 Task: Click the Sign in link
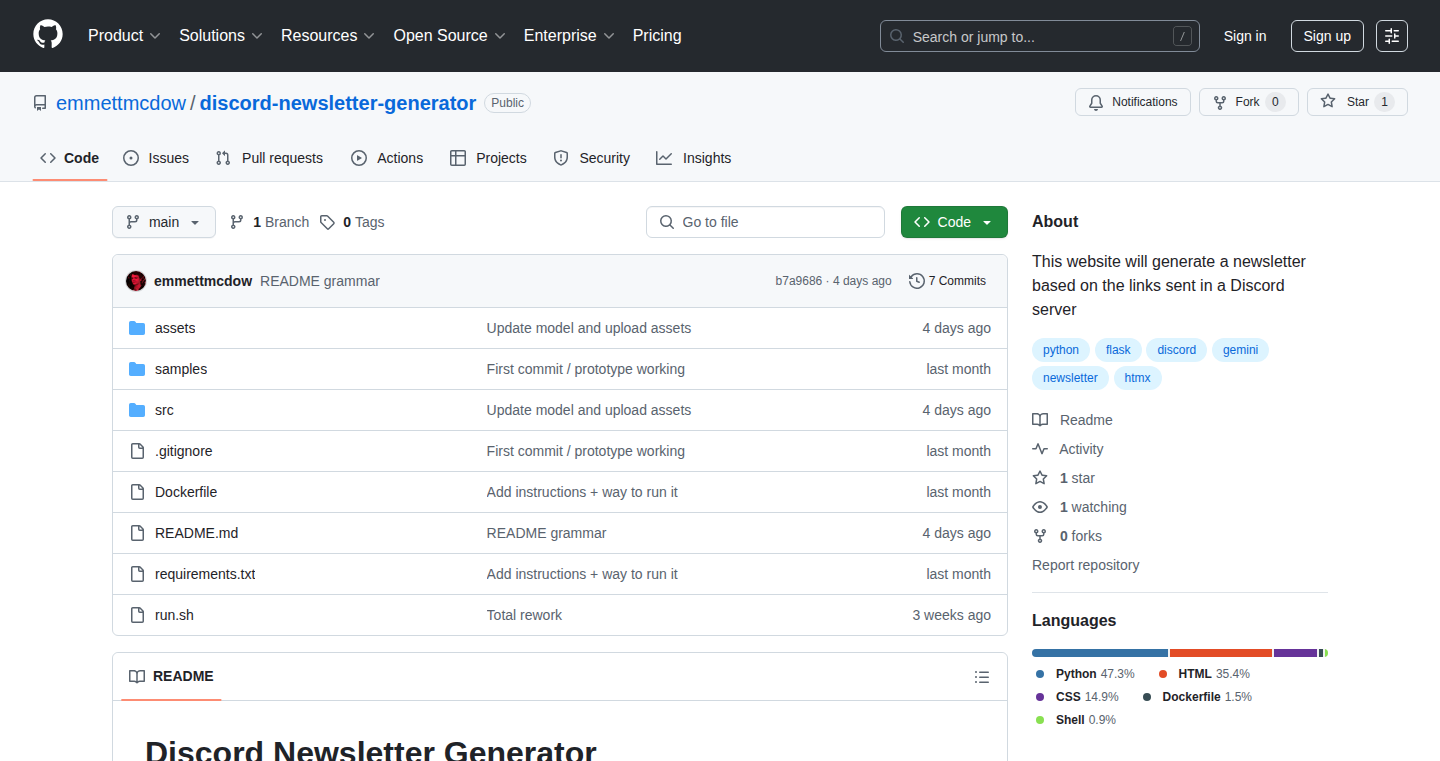tap(1245, 36)
